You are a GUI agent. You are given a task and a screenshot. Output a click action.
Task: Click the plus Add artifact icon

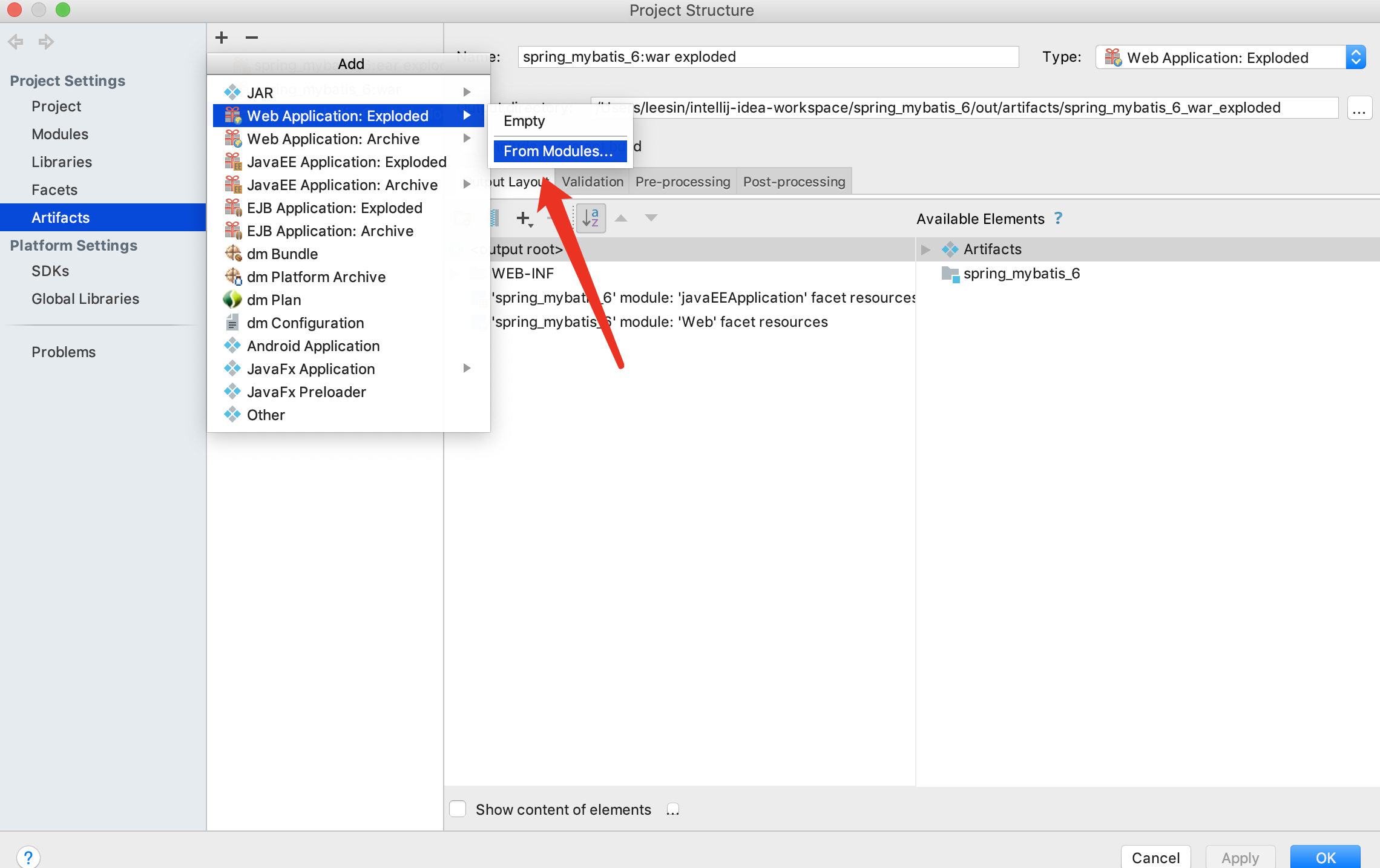(x=222, y=38)
